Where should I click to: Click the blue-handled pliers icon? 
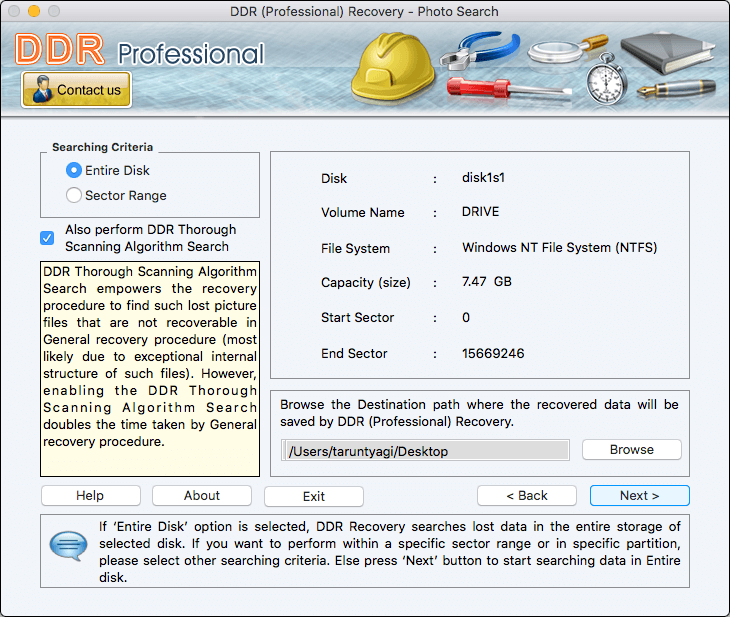pos(480,51)
